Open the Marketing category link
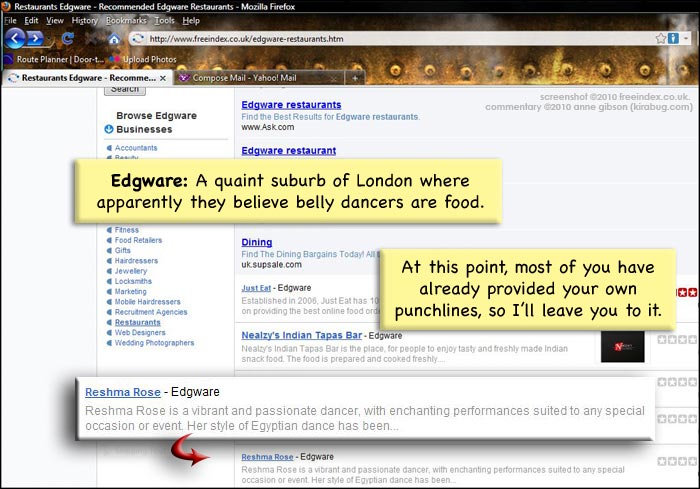700x489 pixels. [x=130, y=292]
